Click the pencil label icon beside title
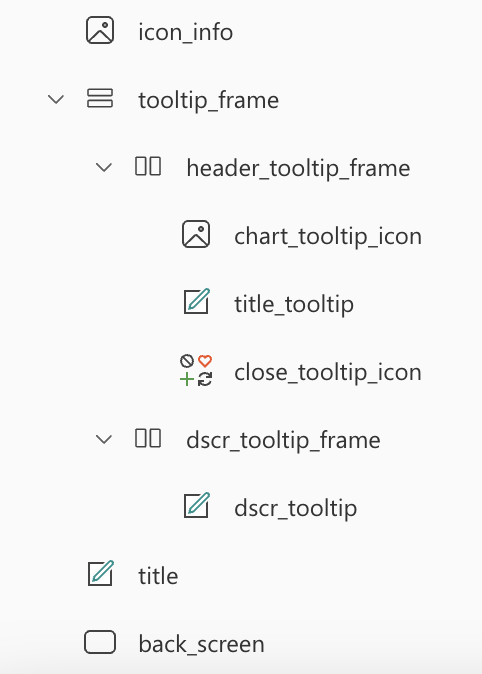Image resolution: width=482 pixels, height=674 pixels. pyautogui.click(x=101, y=573)
